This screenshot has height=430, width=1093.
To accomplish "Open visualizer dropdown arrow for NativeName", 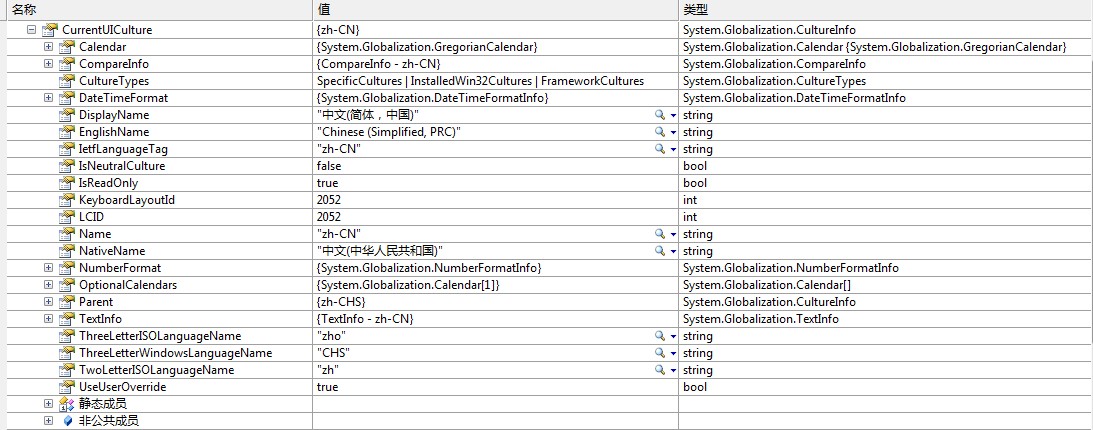I will pyautogui.click(x=673, y=252).
